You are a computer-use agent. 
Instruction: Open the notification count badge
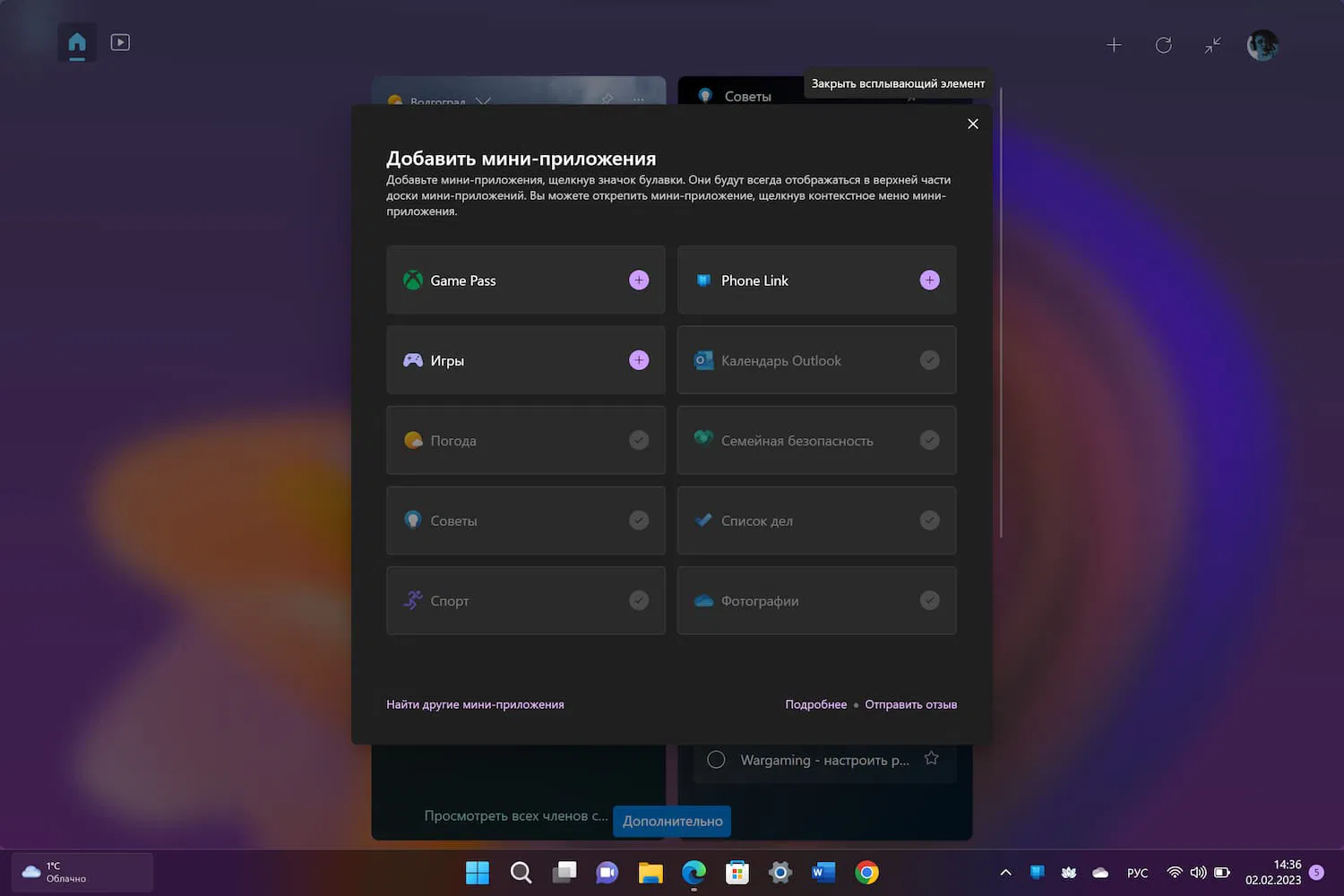coord(1316,873)
